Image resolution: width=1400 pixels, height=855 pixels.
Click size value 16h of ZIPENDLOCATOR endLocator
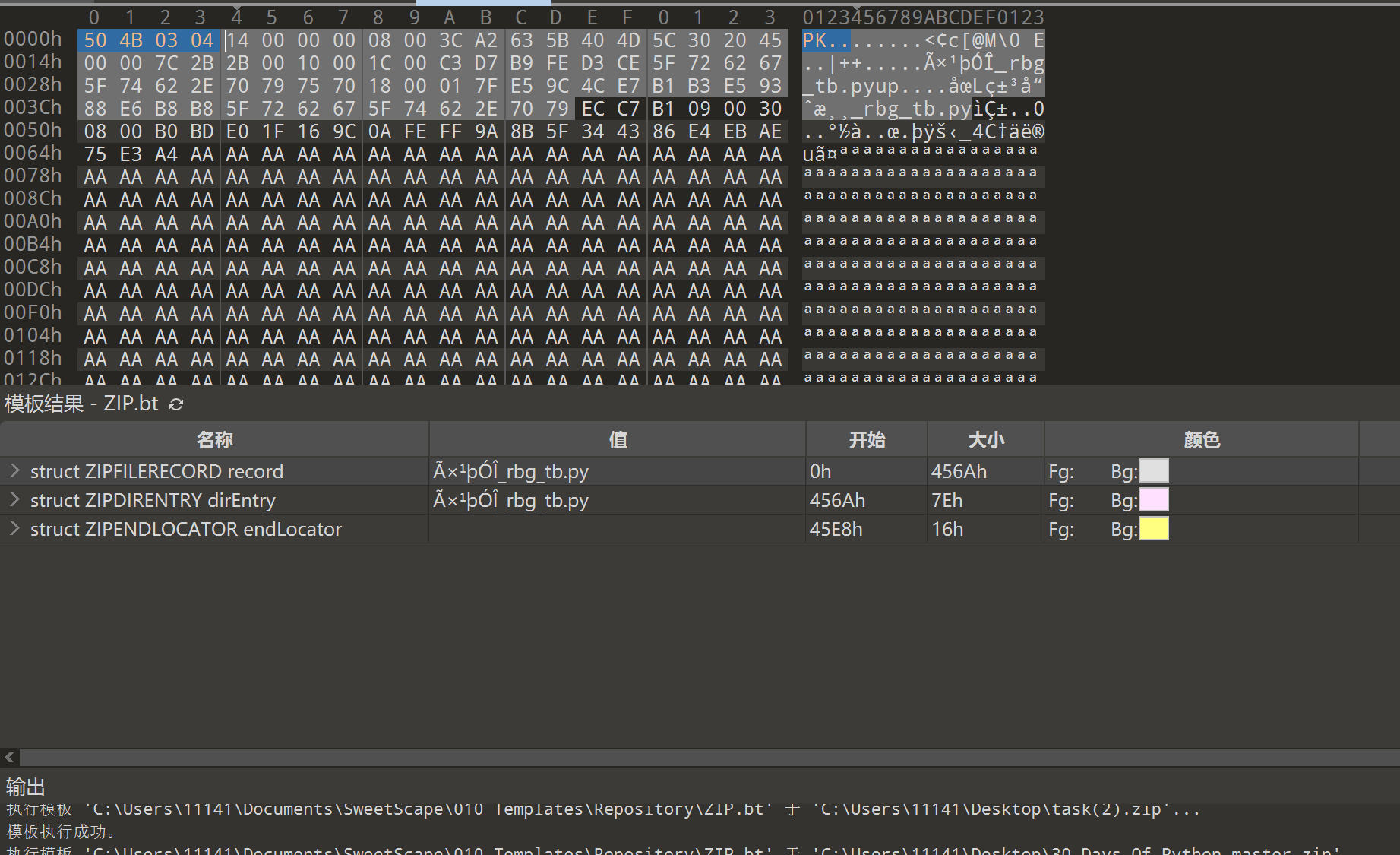(947, 529)
